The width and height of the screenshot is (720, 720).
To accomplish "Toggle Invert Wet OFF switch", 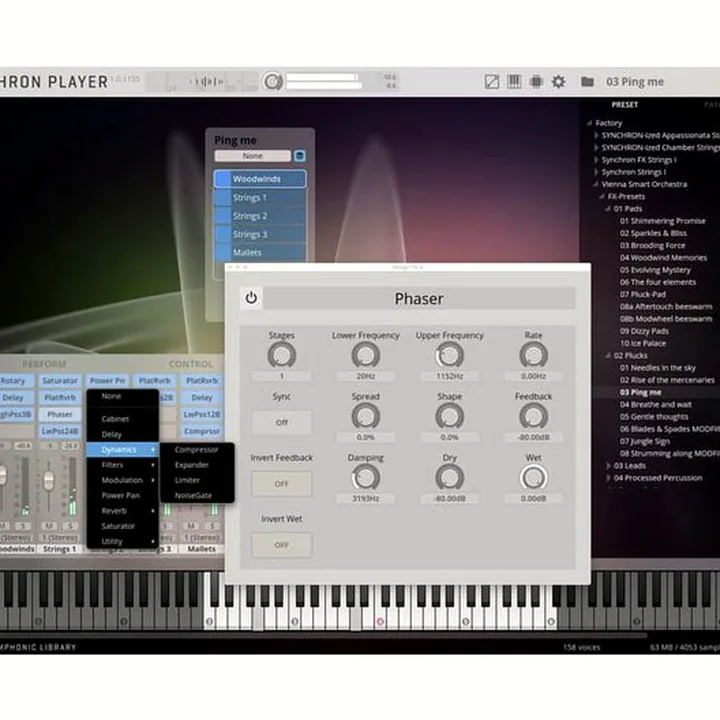I will pos(281,545).
